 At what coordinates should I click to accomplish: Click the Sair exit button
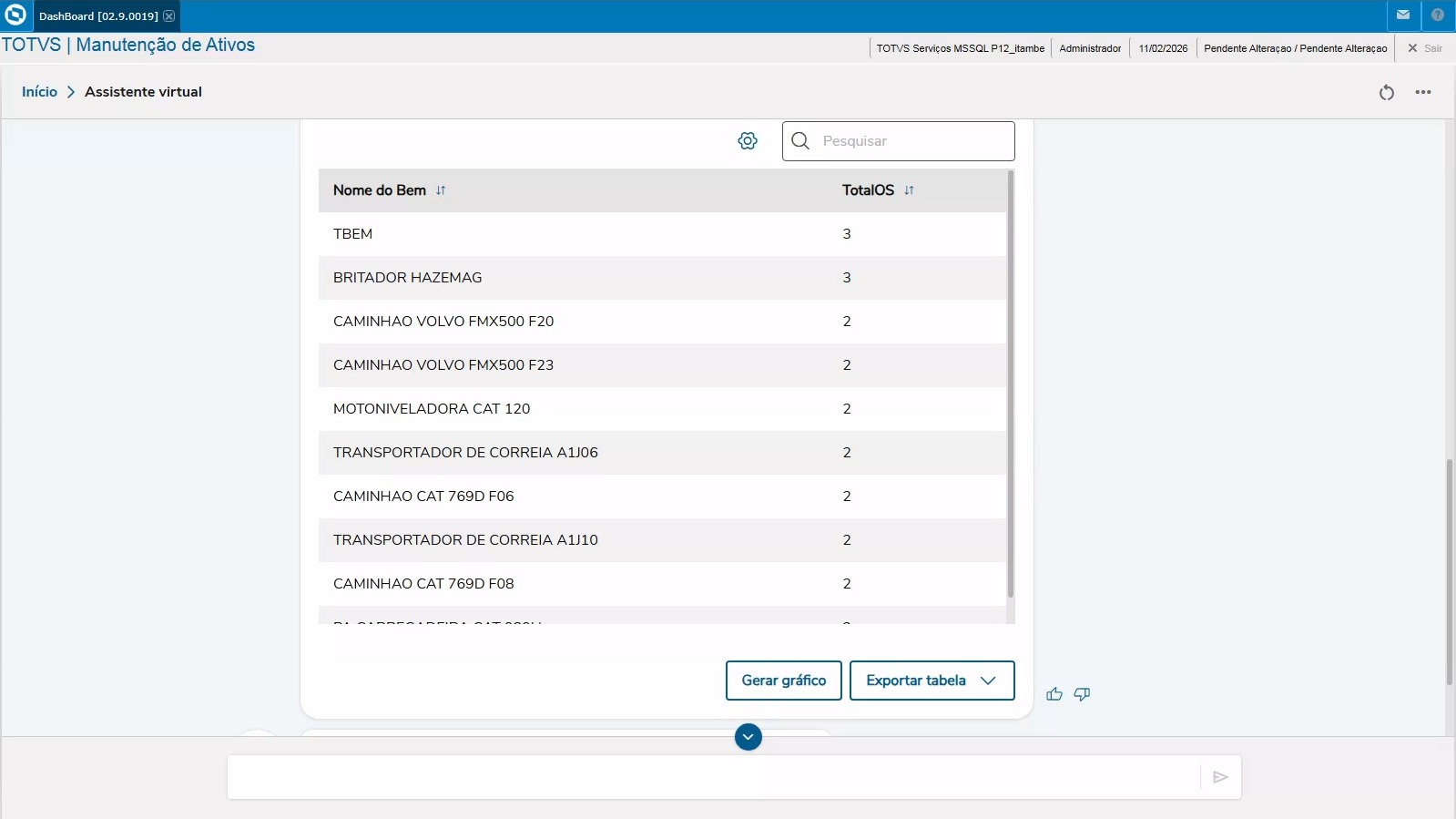pyautogui.click(x=1425, y=48)
